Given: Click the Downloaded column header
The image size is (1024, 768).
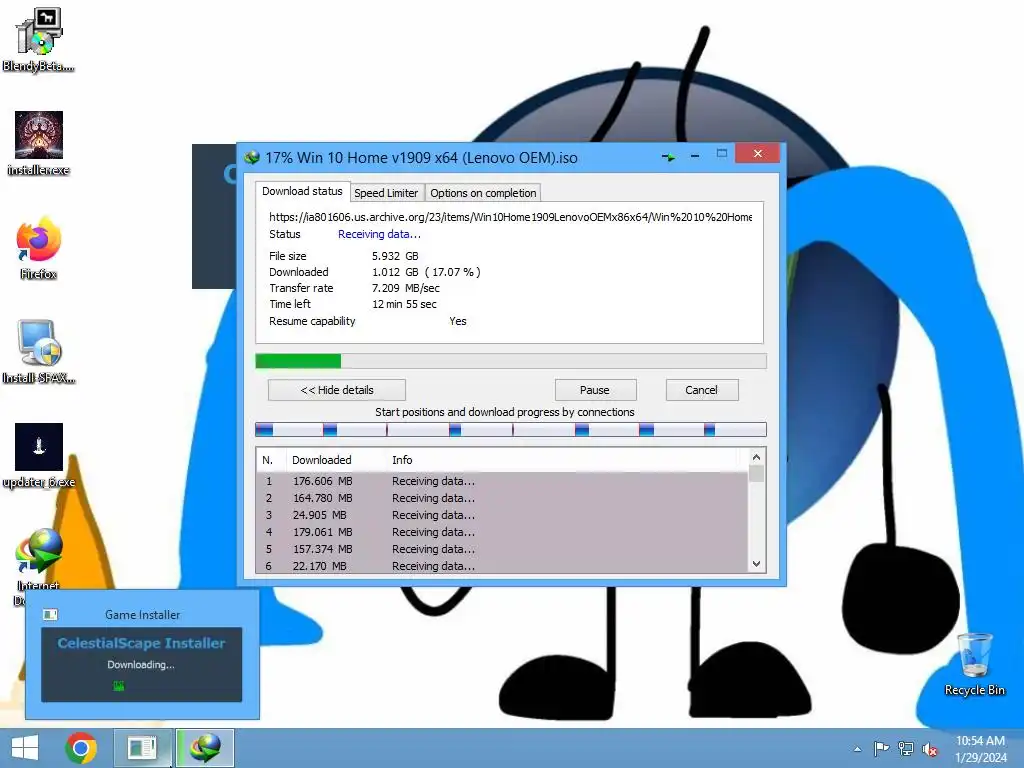Looking at the screenshot, I should (x=336, y=460).
